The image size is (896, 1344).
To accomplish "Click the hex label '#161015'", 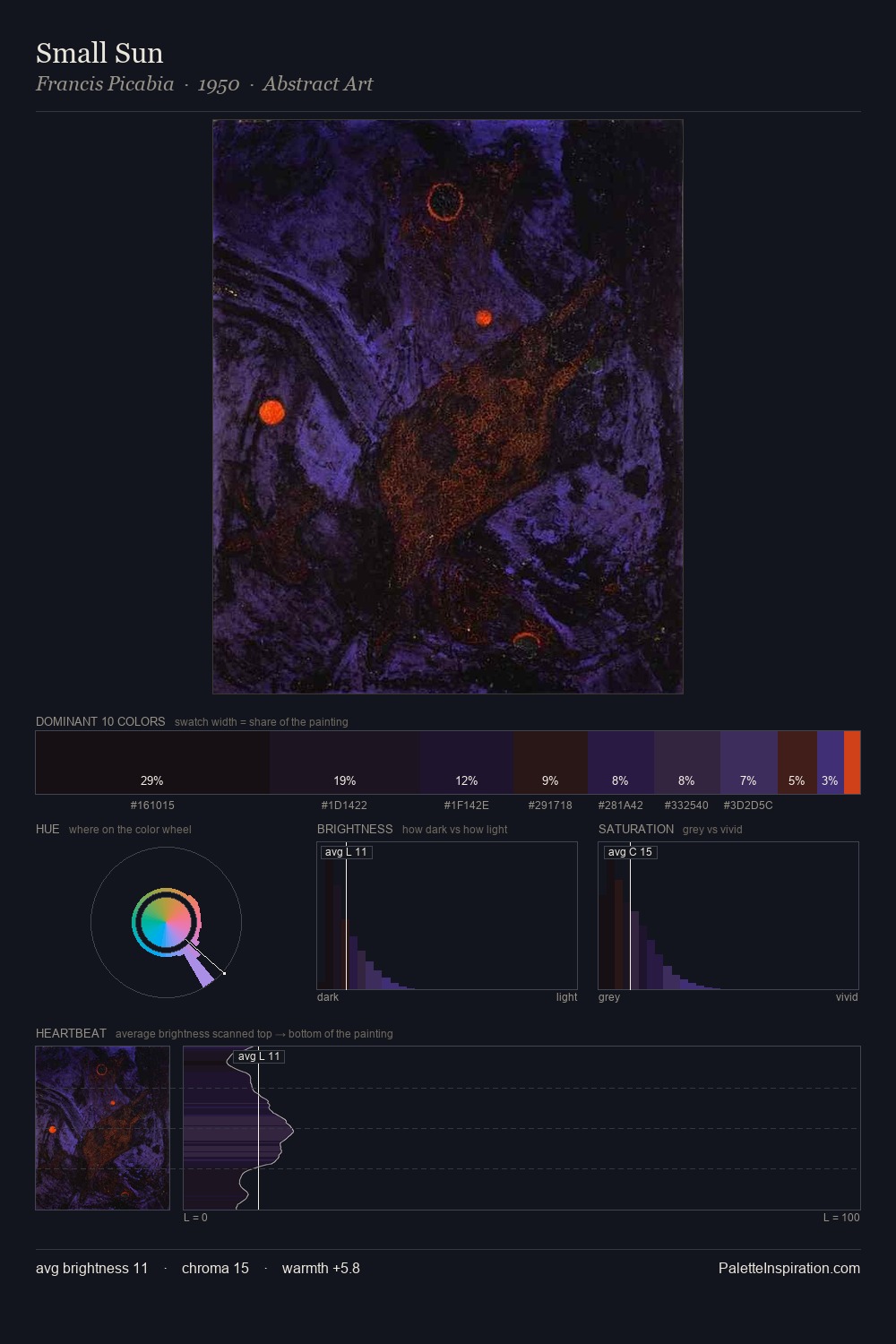I will tap(152, 805).
